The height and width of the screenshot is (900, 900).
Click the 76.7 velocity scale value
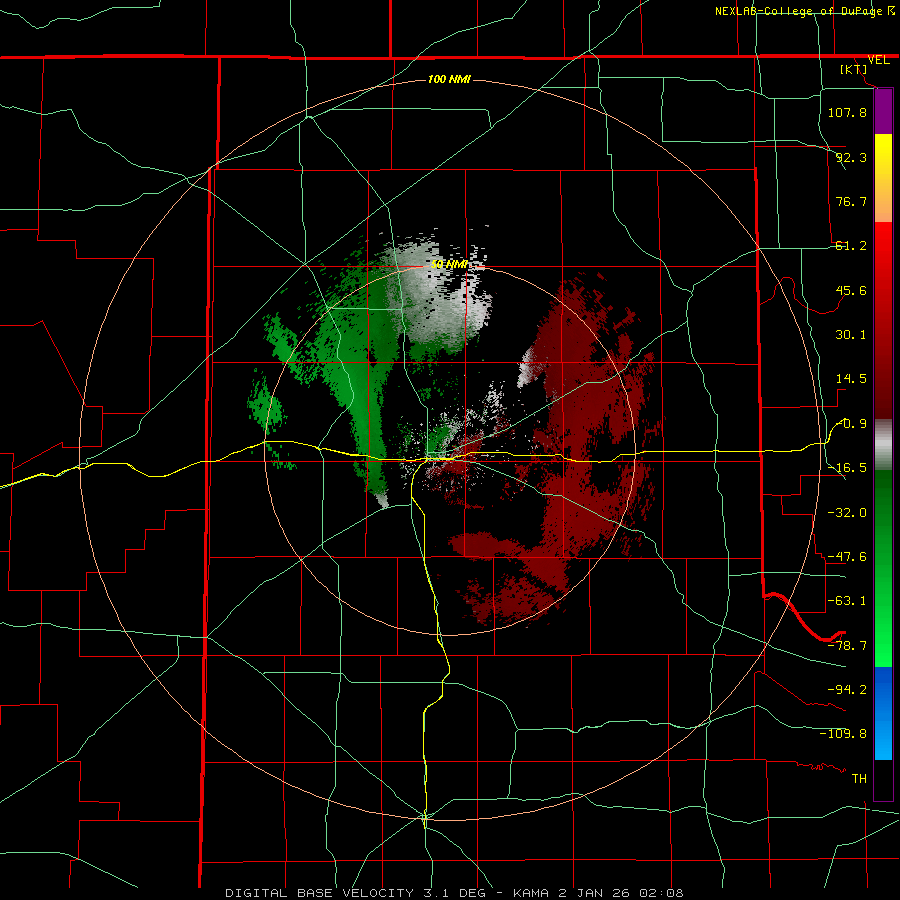(x=851, y=201)
